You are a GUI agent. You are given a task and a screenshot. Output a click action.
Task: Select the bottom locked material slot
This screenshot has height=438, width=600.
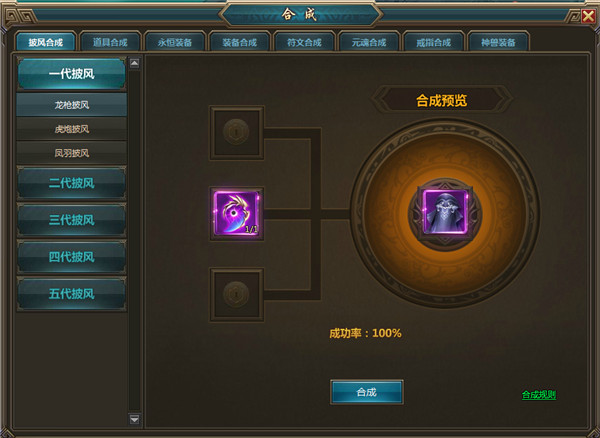tap(236, 295)
